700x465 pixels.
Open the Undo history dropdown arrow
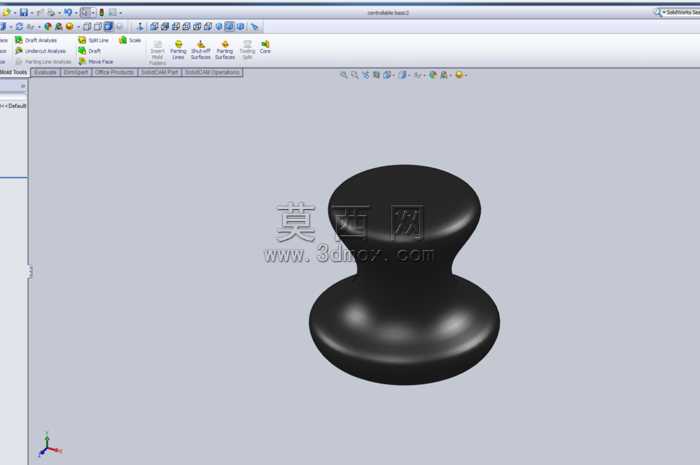[75, 13]
